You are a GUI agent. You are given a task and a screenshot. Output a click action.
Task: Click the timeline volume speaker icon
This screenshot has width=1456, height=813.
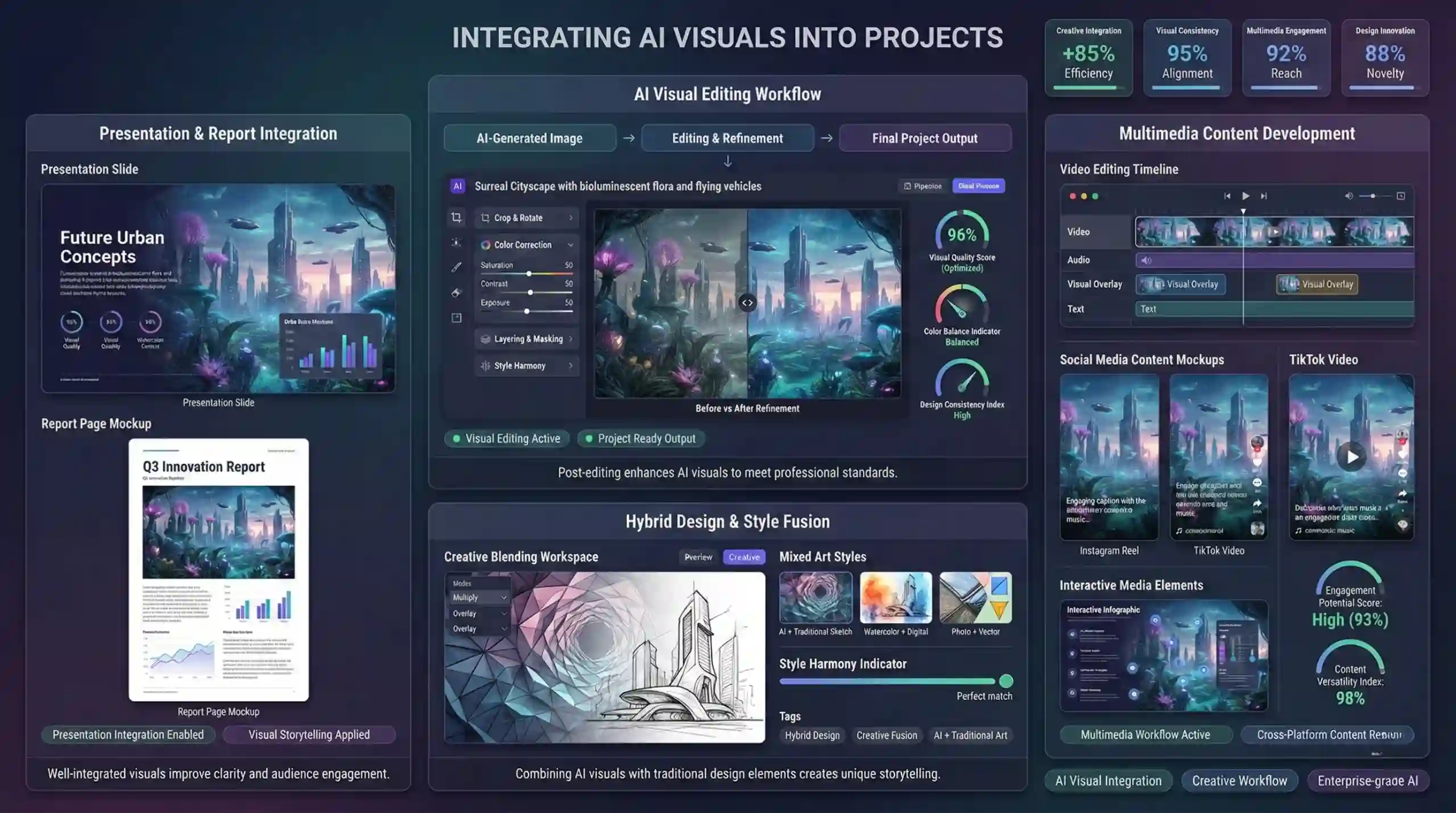(x=1349, y=196)
